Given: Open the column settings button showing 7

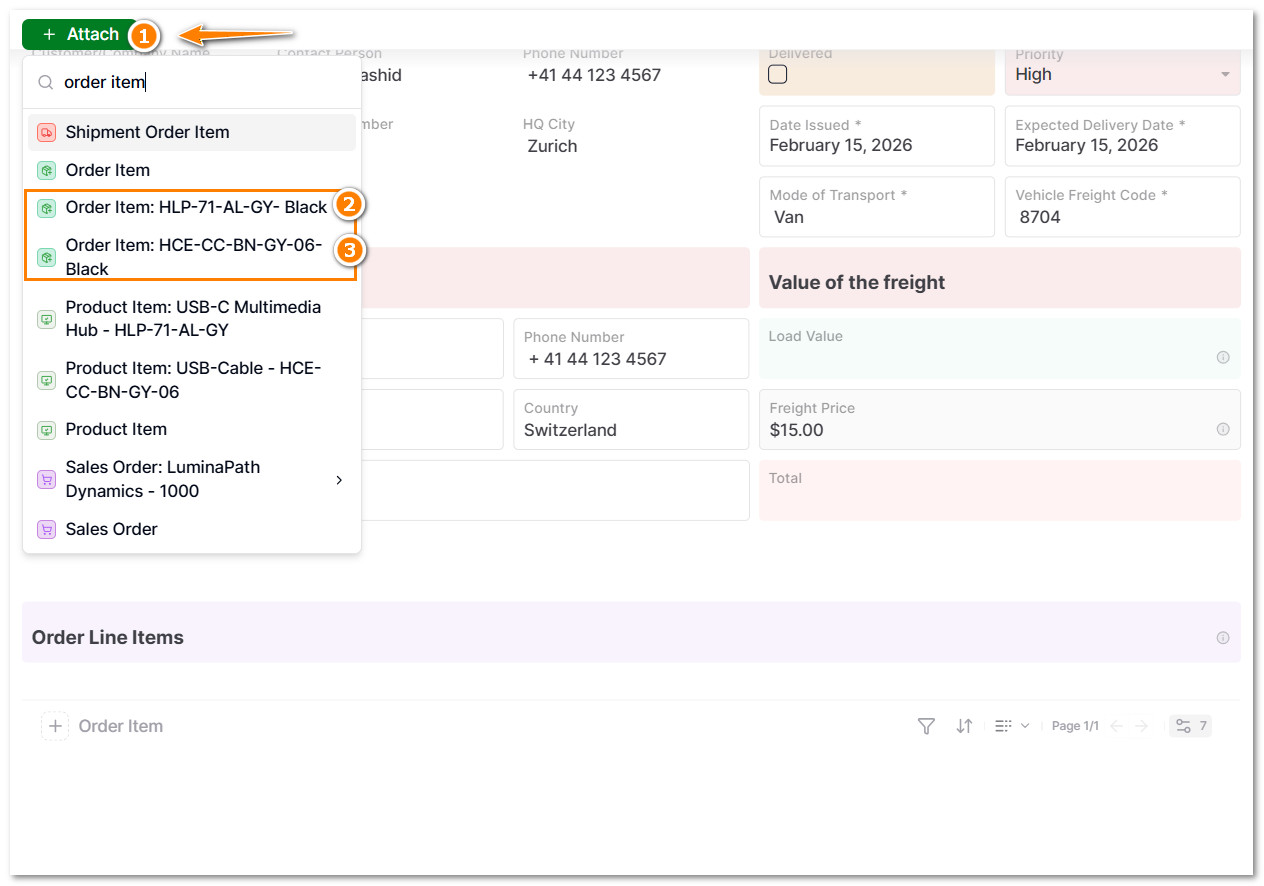Looking at the screenshot, I should click(1190, 726).
